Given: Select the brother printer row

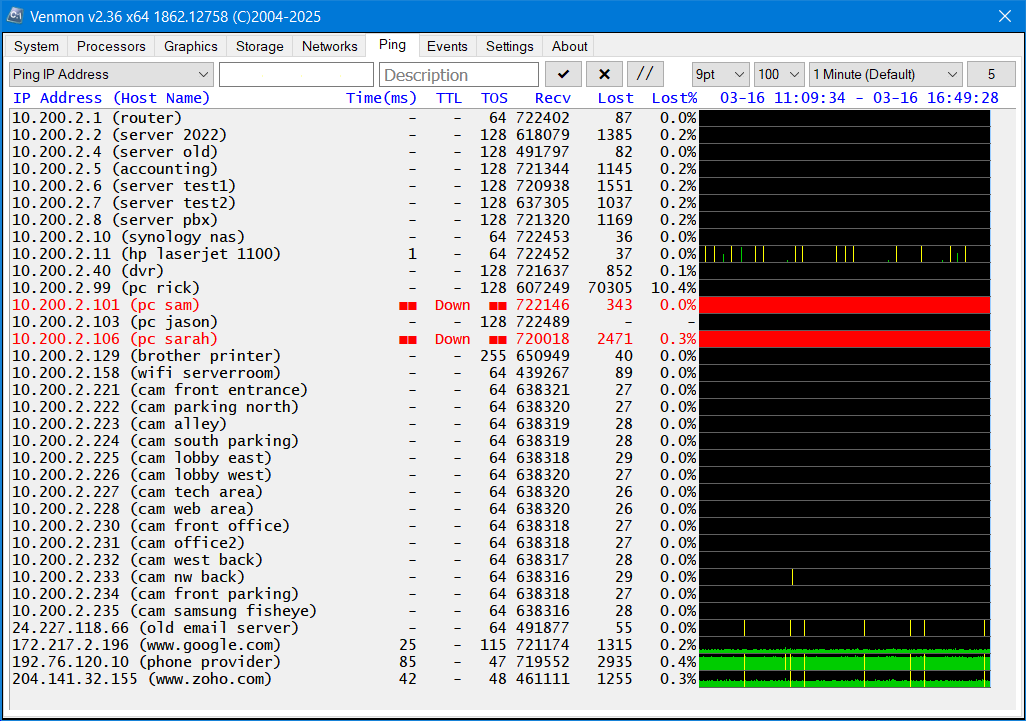Looking at the screenshot, I should (x=501, y=356).
